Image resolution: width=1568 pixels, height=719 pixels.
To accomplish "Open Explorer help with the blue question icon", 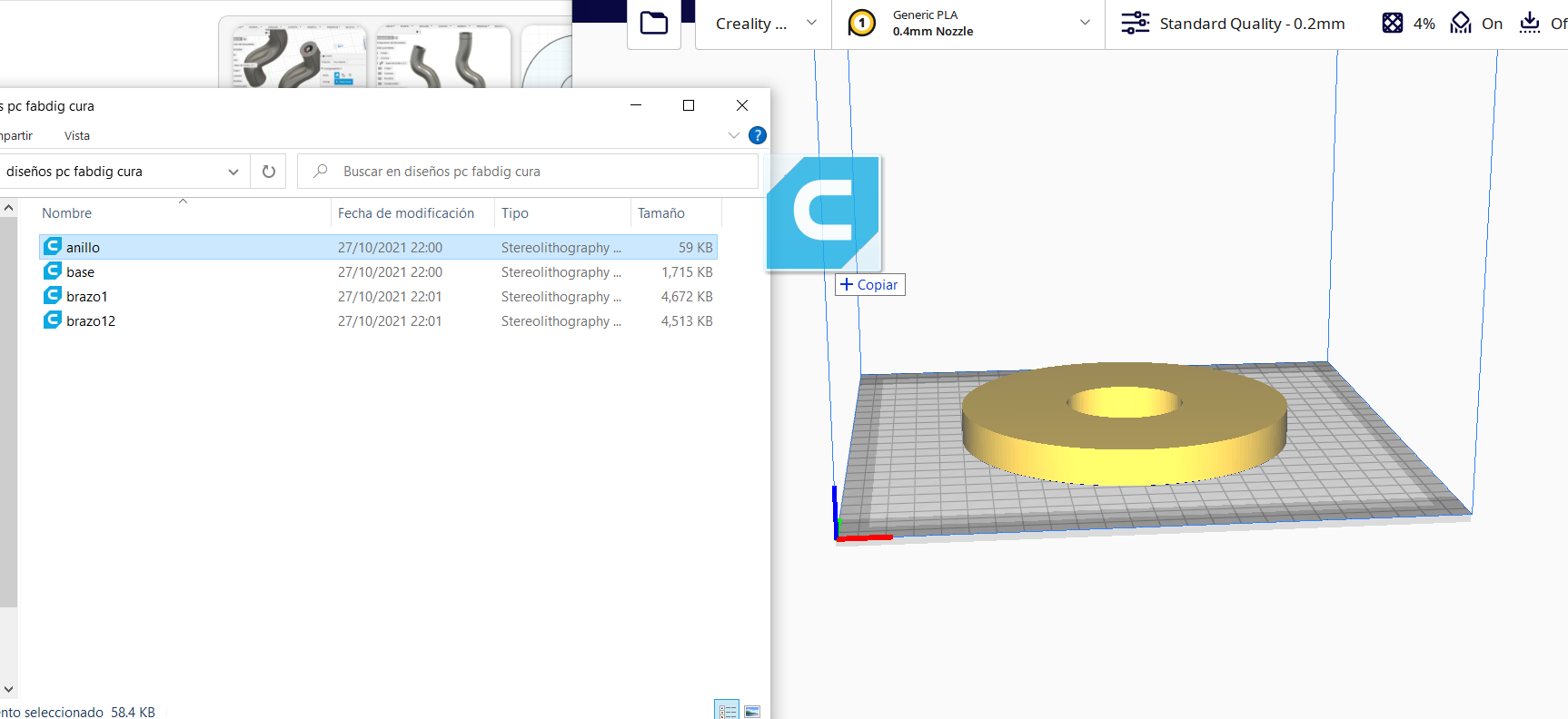I will coord(758,135).
